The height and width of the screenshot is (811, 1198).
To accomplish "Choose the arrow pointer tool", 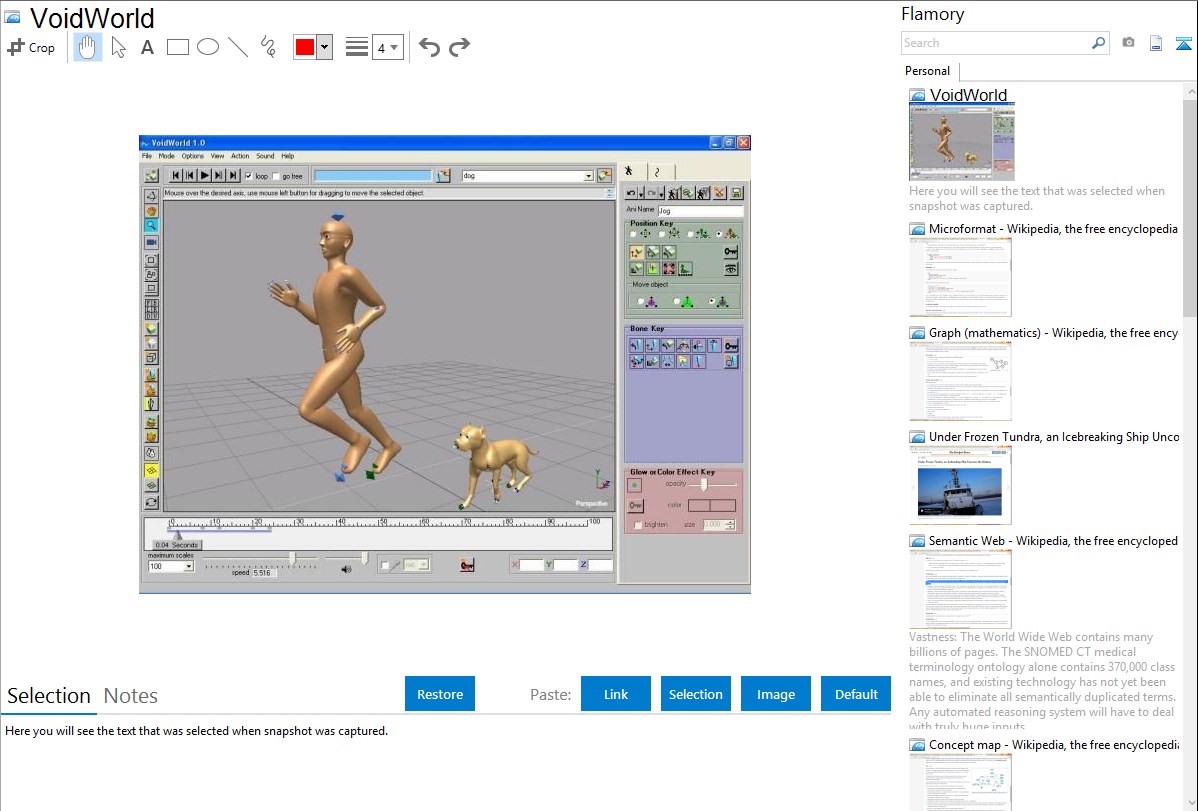I will pyautogui.click(x=118, y=47).
